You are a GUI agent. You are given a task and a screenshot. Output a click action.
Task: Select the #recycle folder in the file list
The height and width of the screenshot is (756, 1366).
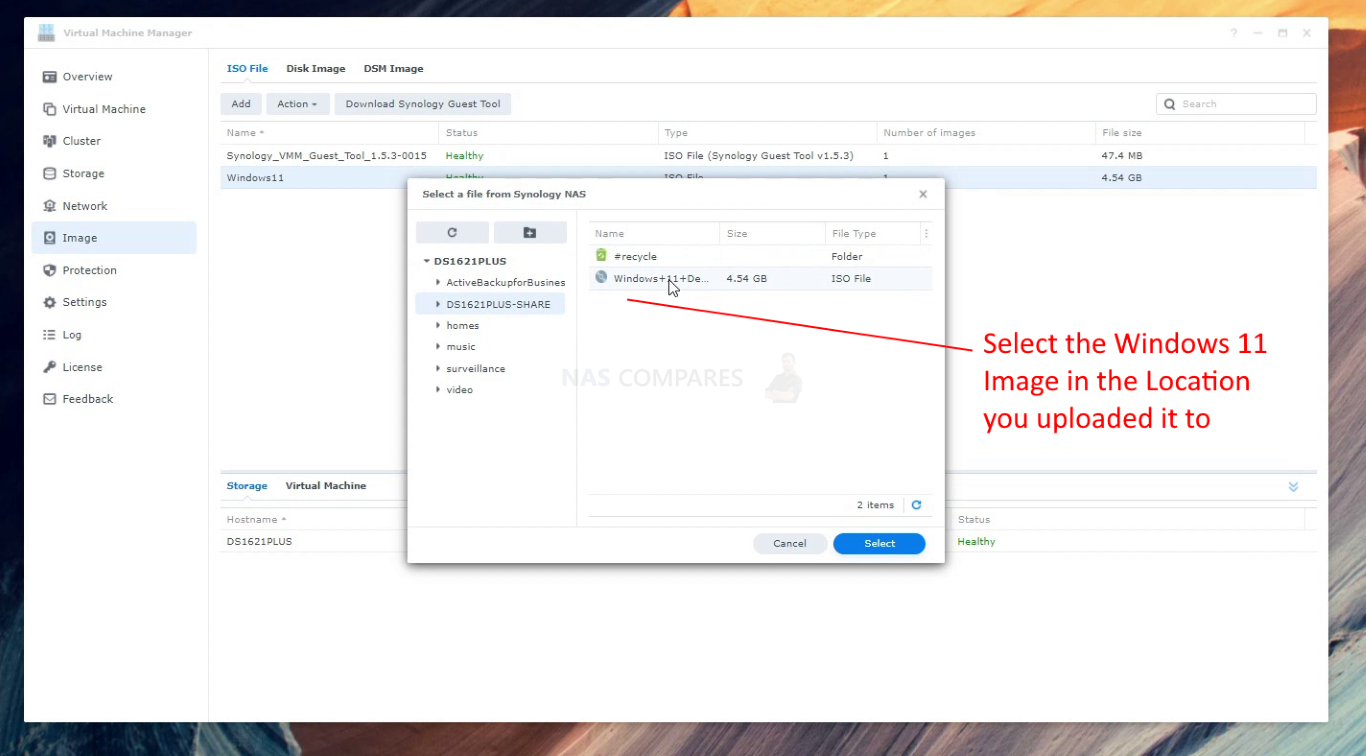click(760, 257)
